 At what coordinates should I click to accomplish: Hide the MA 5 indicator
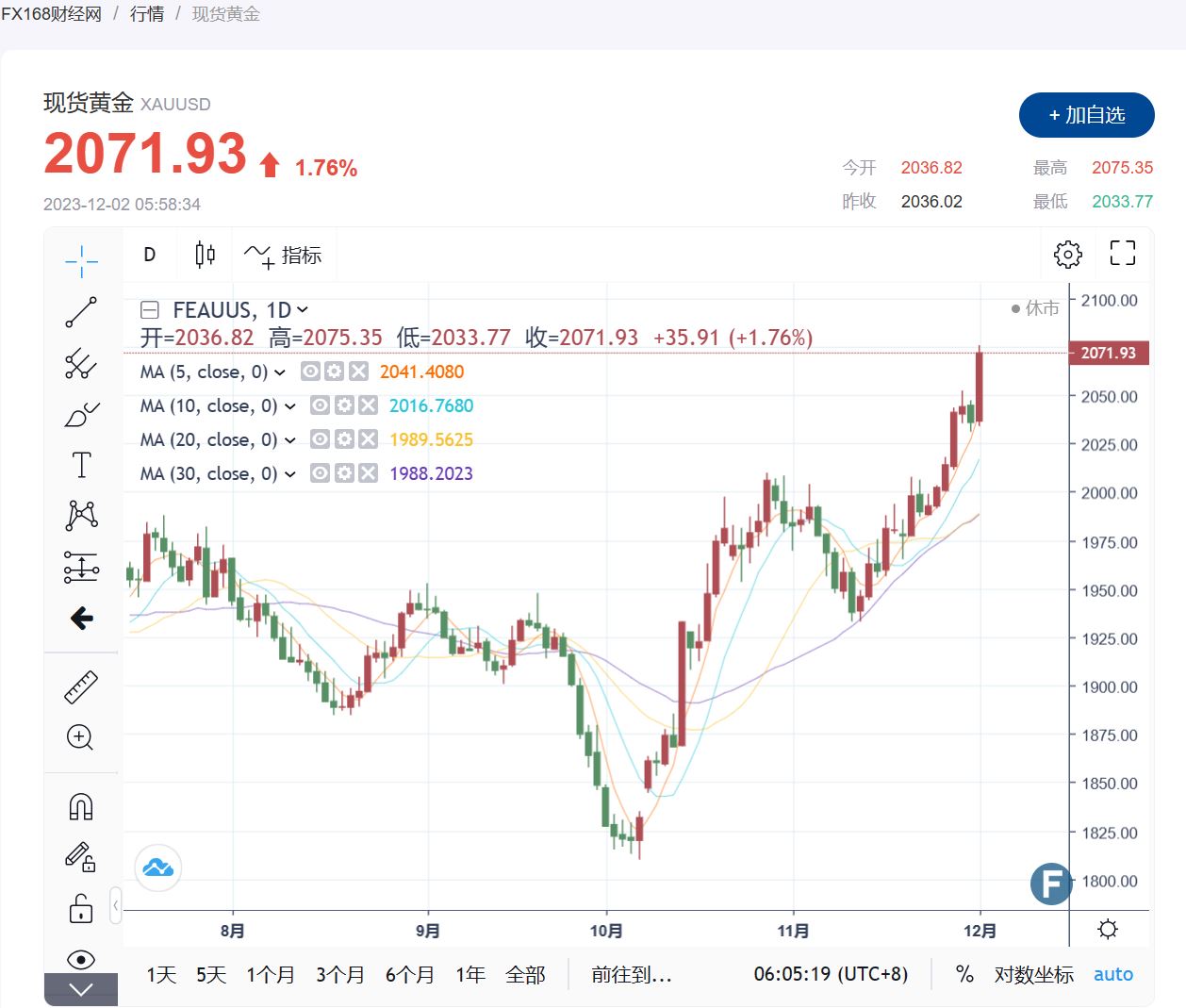310,372
